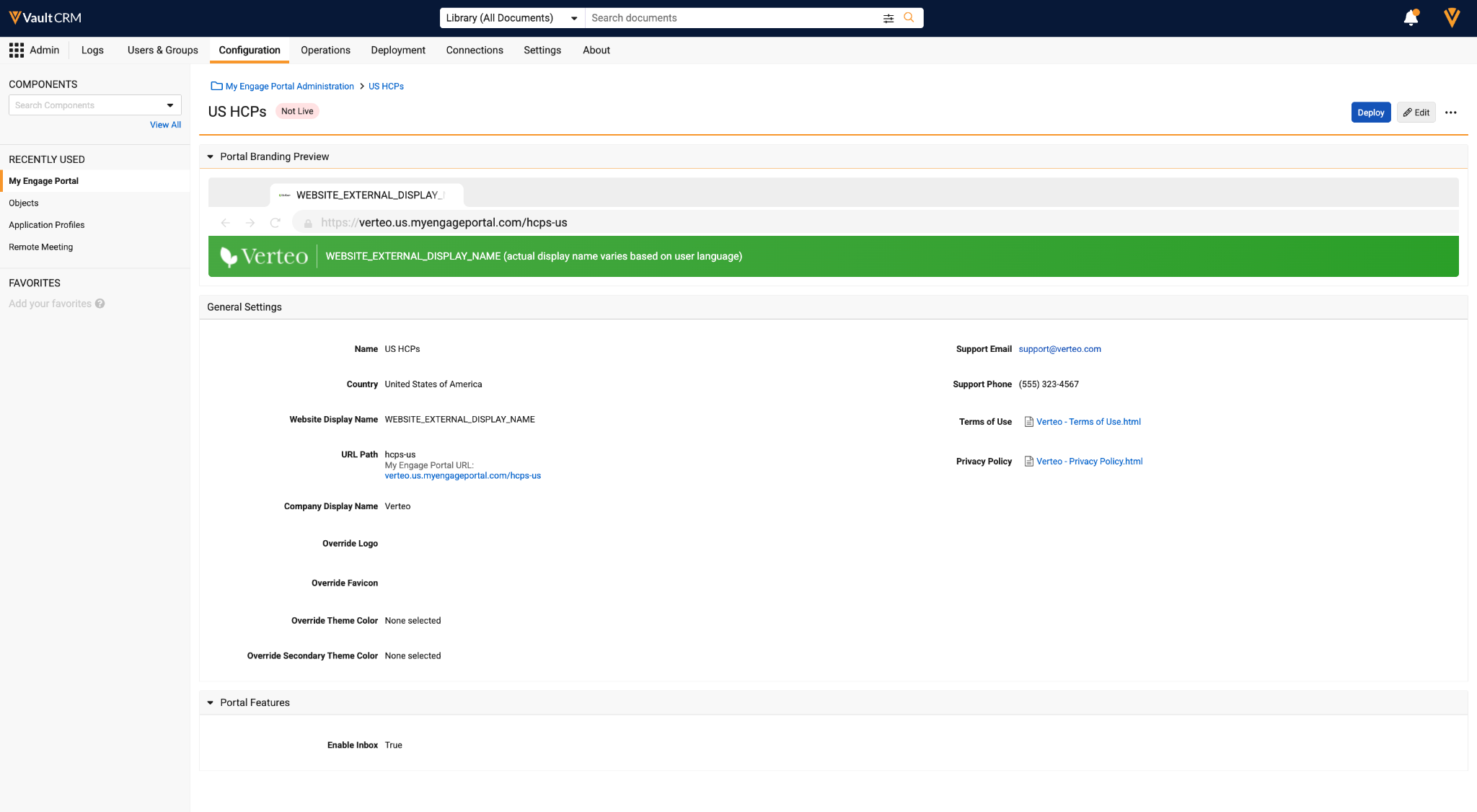
Task: Open Verteo - Privacy Policy.html link
Action: click(1089, 462)
